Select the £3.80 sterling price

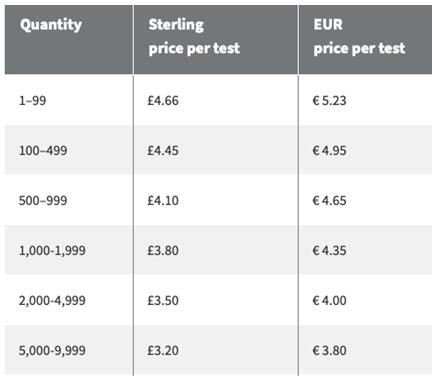[x=163, y=250]
